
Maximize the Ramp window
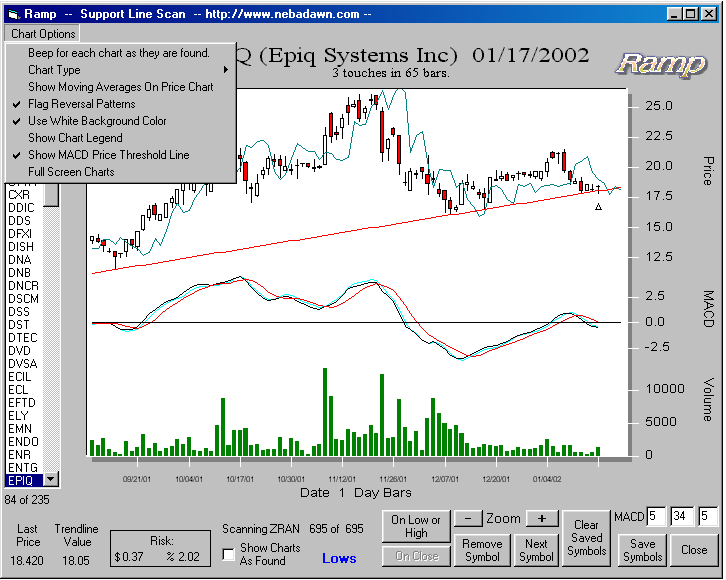point(691,14)
